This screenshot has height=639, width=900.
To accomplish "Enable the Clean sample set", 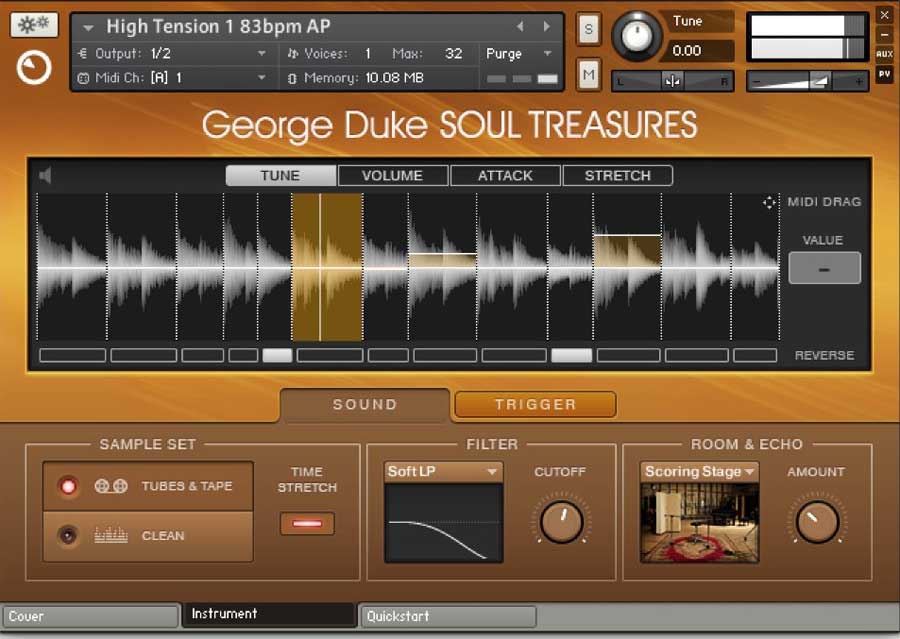I will tap(68, 535).
